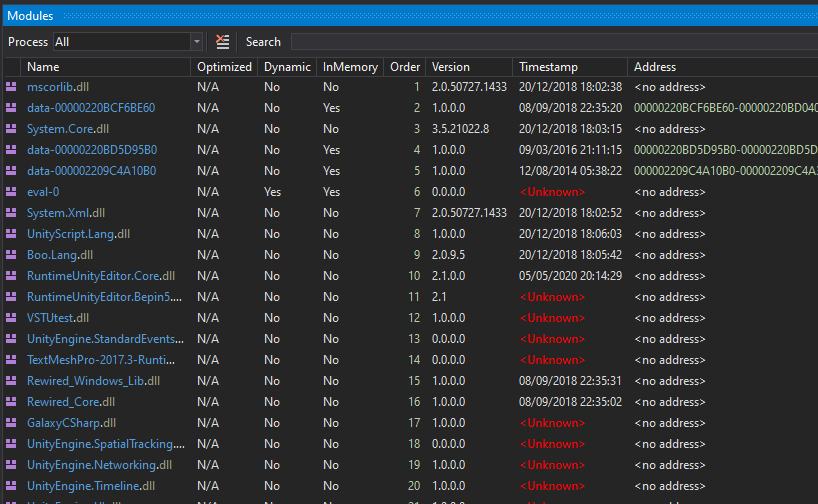Screen dimensions: 818x504
Task: Click the Unknown timestamp of eval-0
Action: 552,191
